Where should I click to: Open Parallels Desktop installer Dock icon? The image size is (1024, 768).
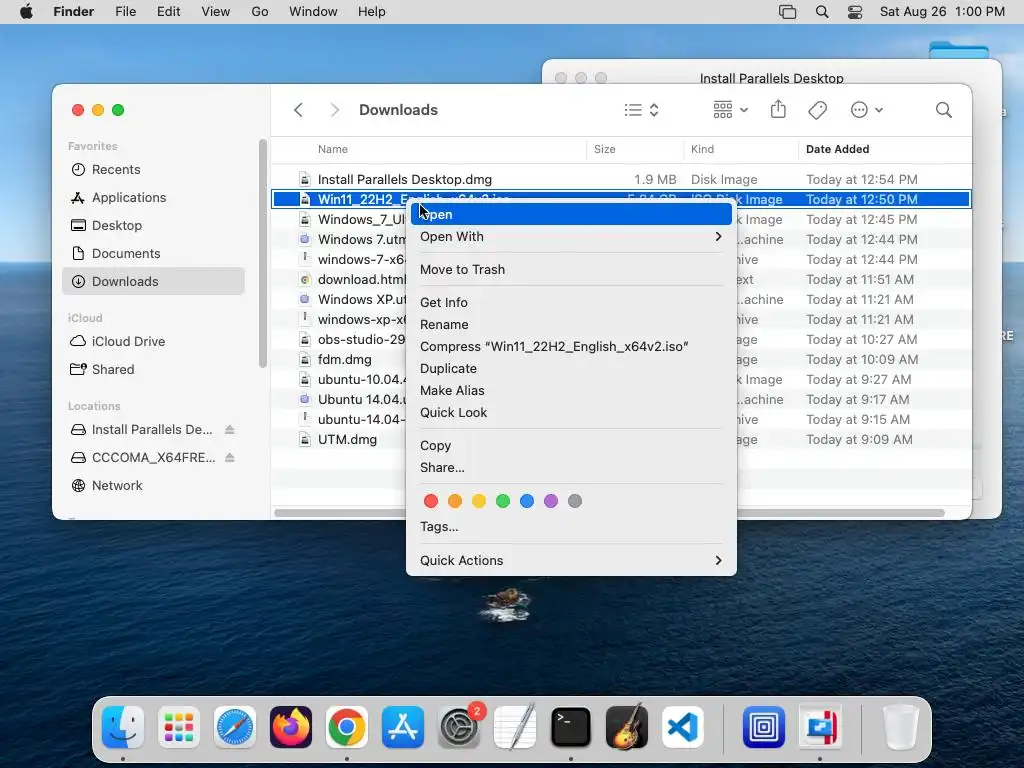pyautogui.click(x=820, y=727)
